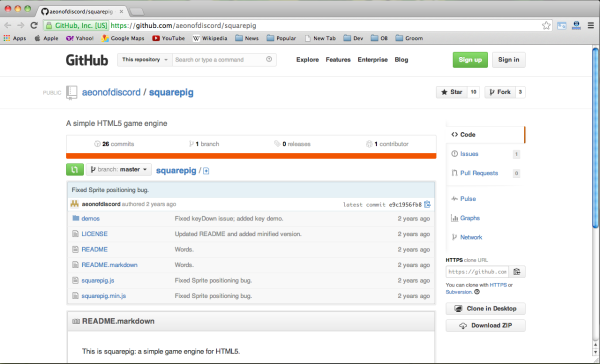Copy the latest commit SHA icon
The height and width of the screenshot is (364, 600).
click(427, 204)
